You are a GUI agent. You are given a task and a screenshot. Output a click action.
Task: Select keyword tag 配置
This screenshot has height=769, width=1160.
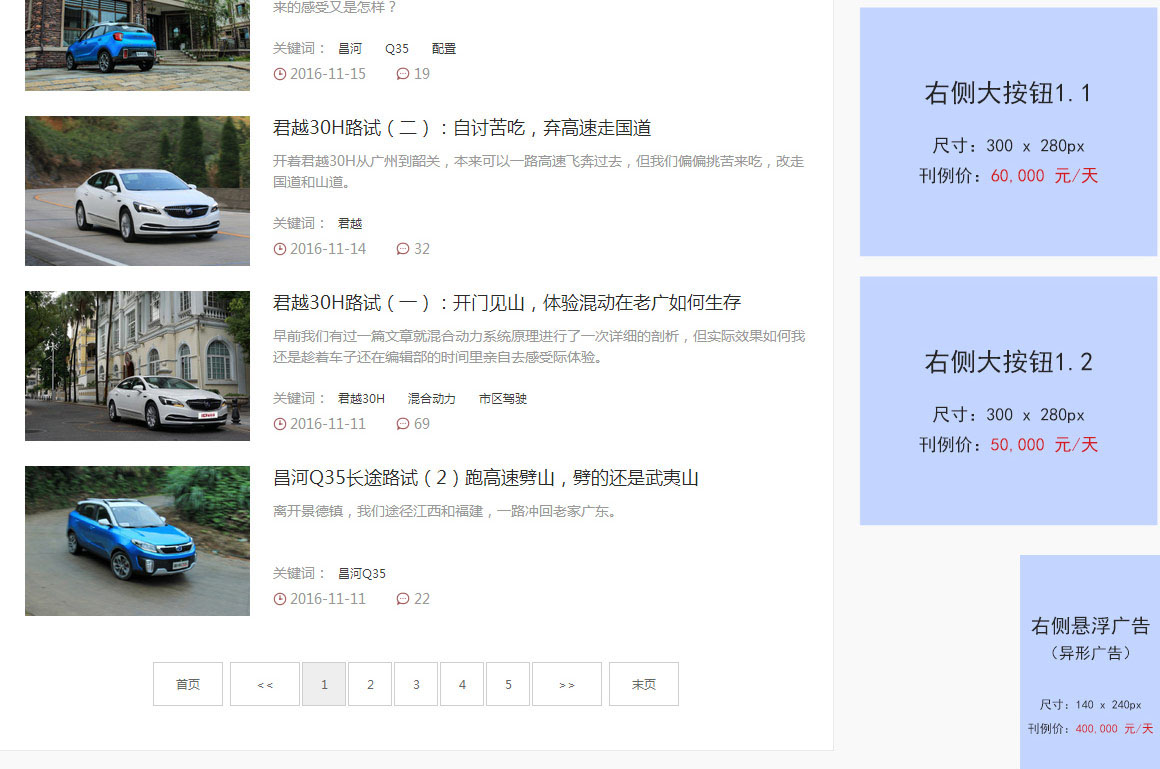[x=444, y=49]
